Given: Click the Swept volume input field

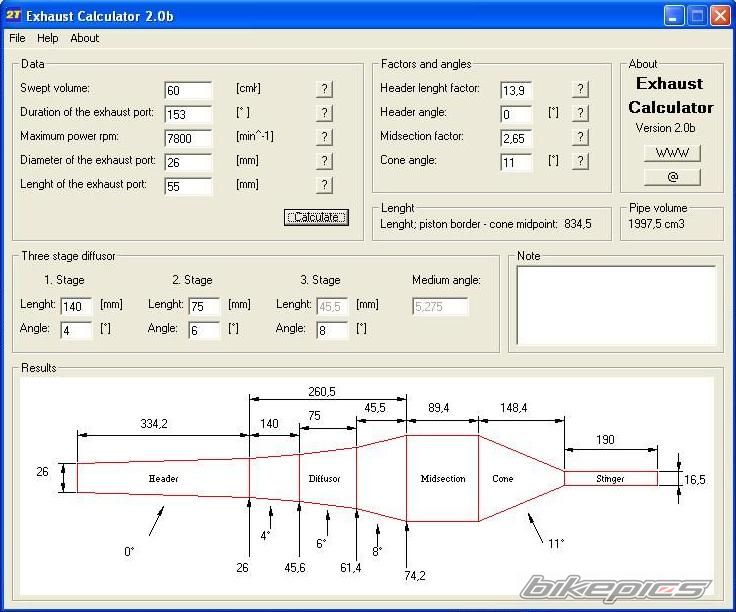Looking at the screenshot, I should pos(188,90).
